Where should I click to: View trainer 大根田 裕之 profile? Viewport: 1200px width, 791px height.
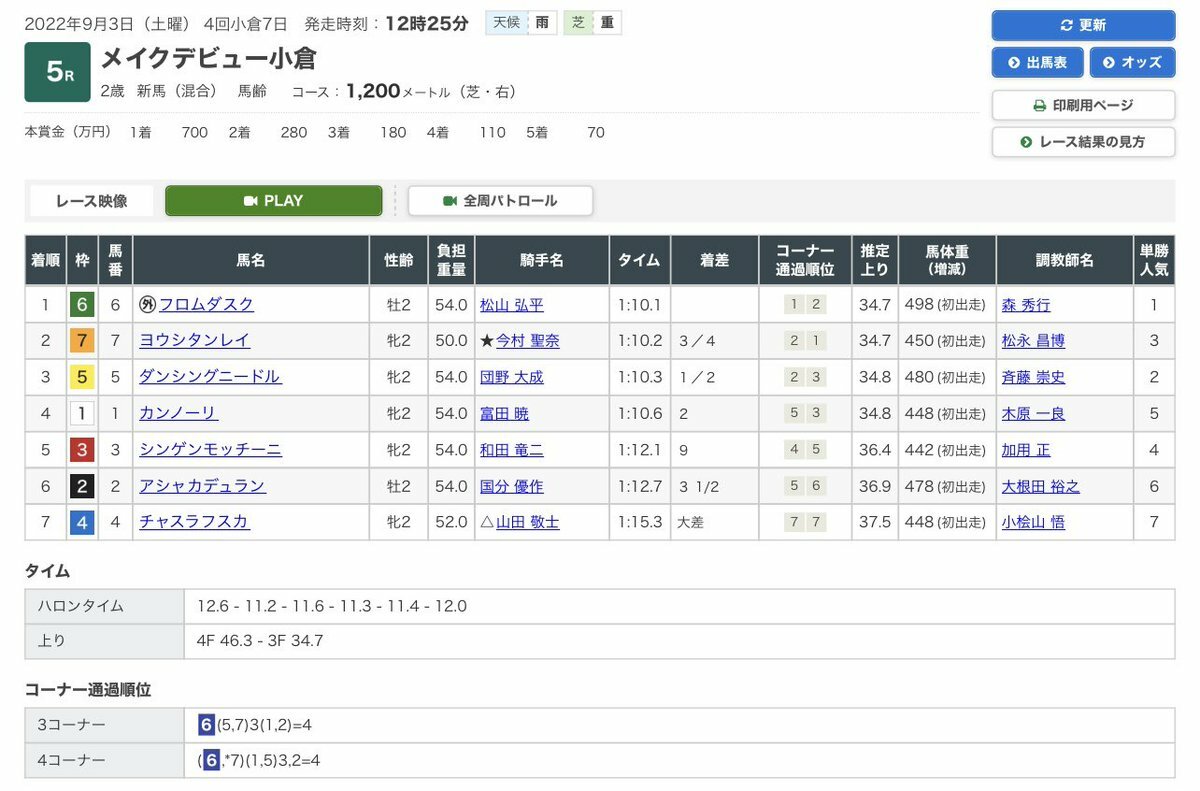(1040, 486)
